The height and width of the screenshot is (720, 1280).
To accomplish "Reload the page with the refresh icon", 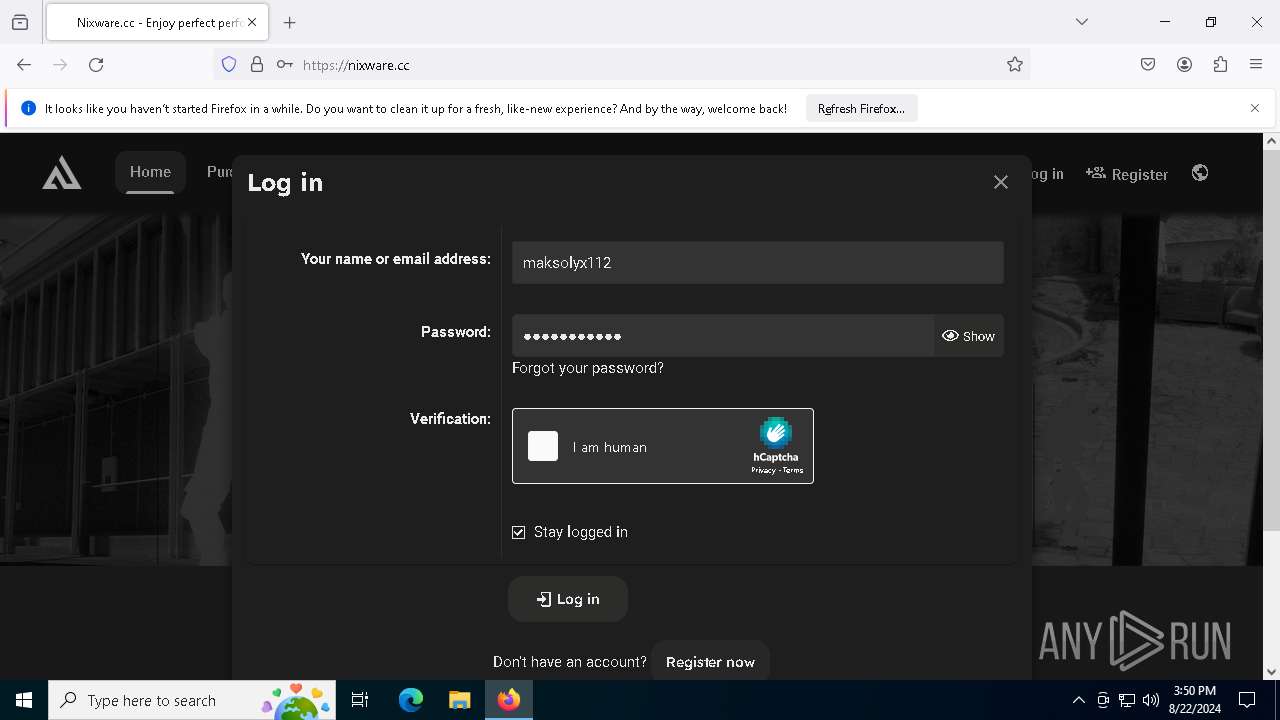I will tap(96, 65).
